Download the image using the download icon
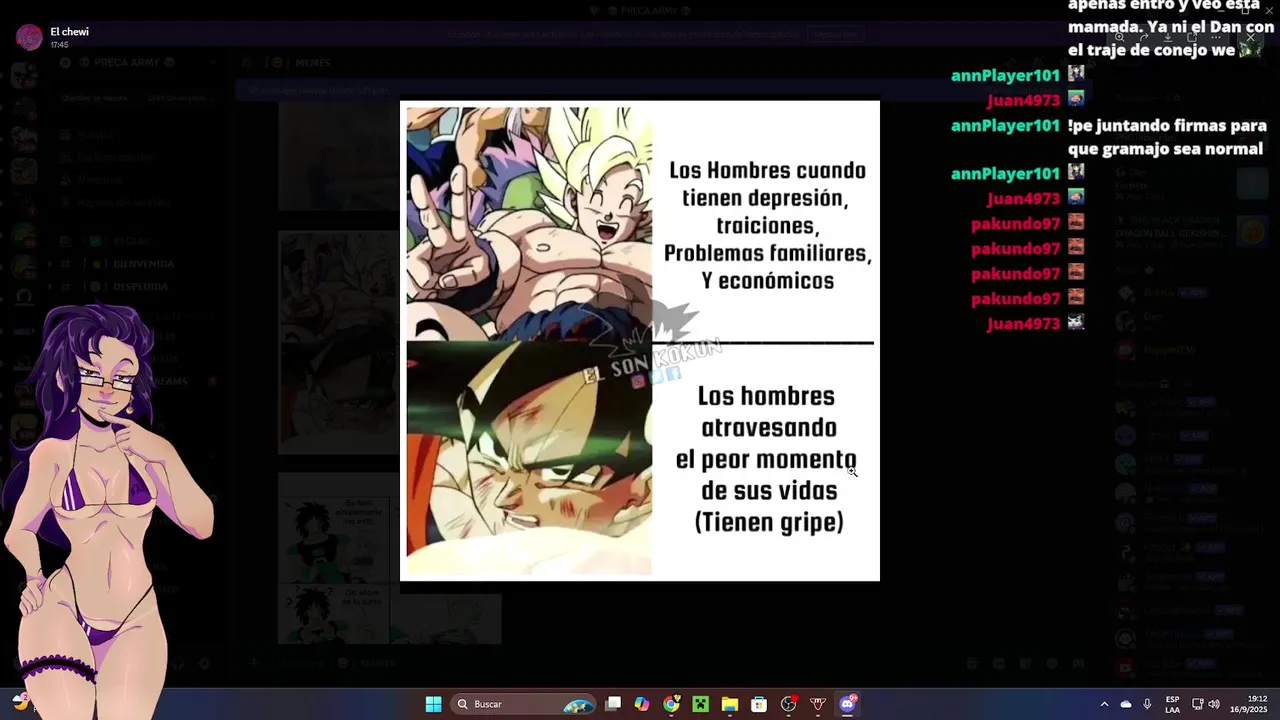Screen dimensions: 1280x720 point(1168,37)
